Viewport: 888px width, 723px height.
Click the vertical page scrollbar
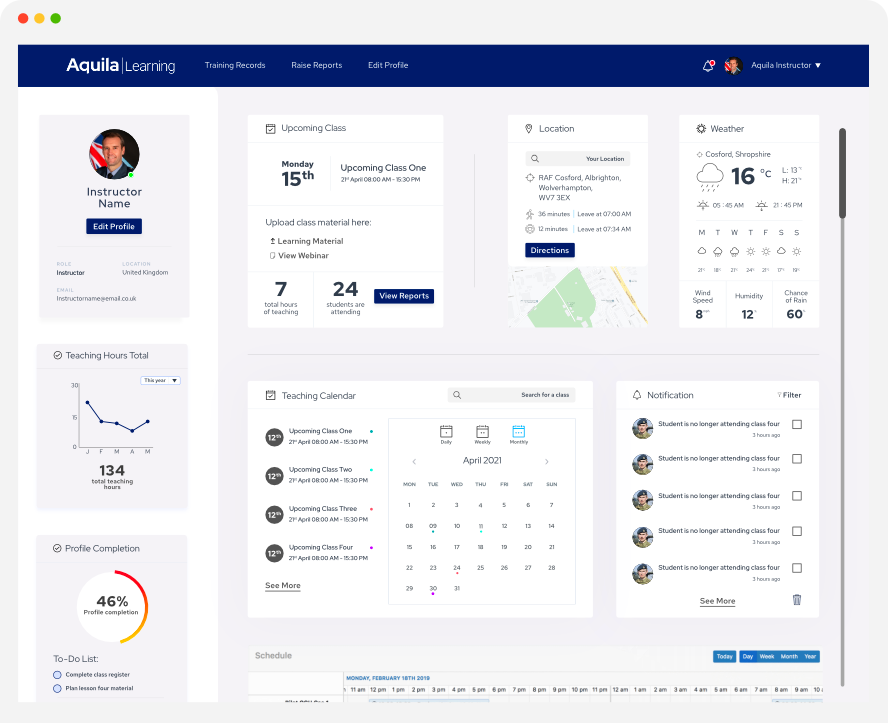click(842, 172)
